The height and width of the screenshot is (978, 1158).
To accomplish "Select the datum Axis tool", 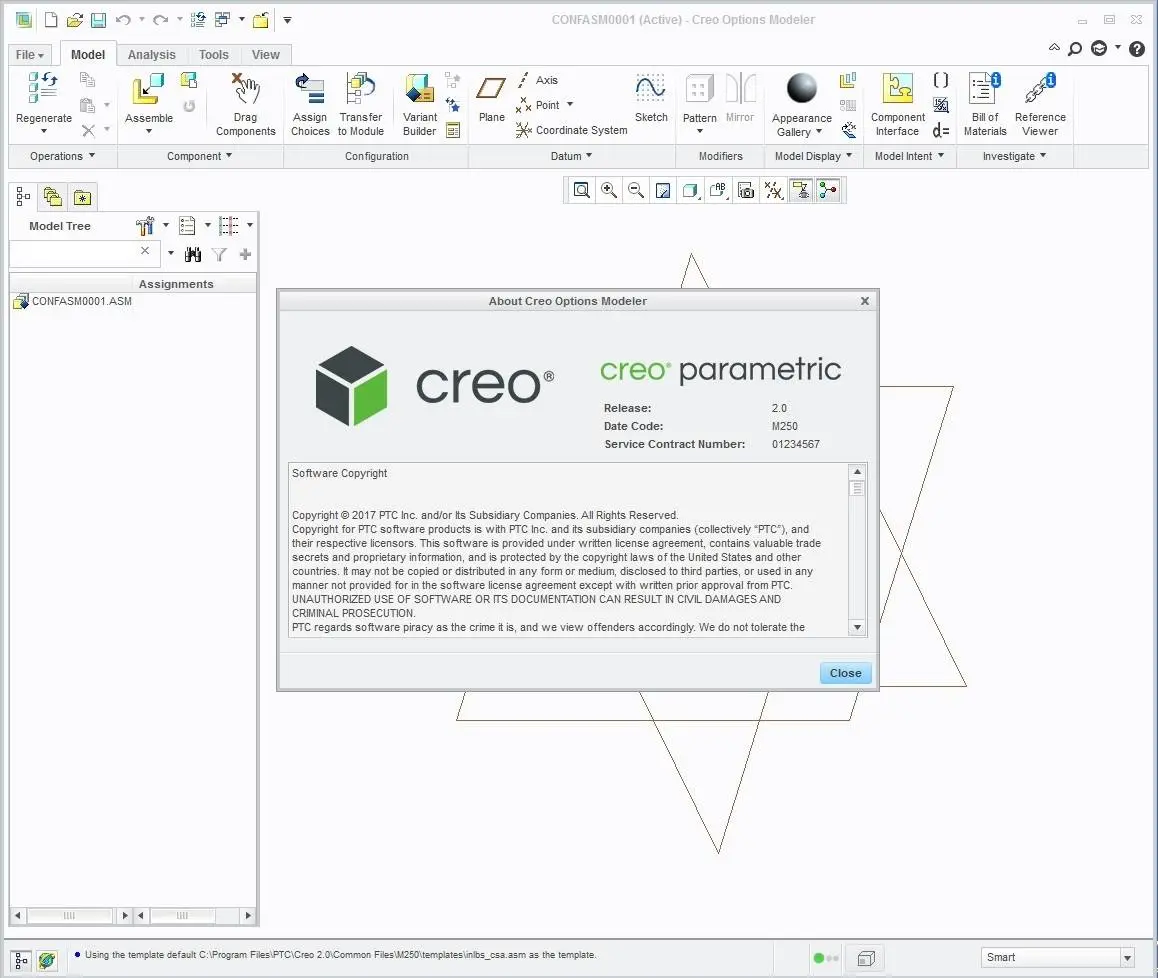I will 538,80.
